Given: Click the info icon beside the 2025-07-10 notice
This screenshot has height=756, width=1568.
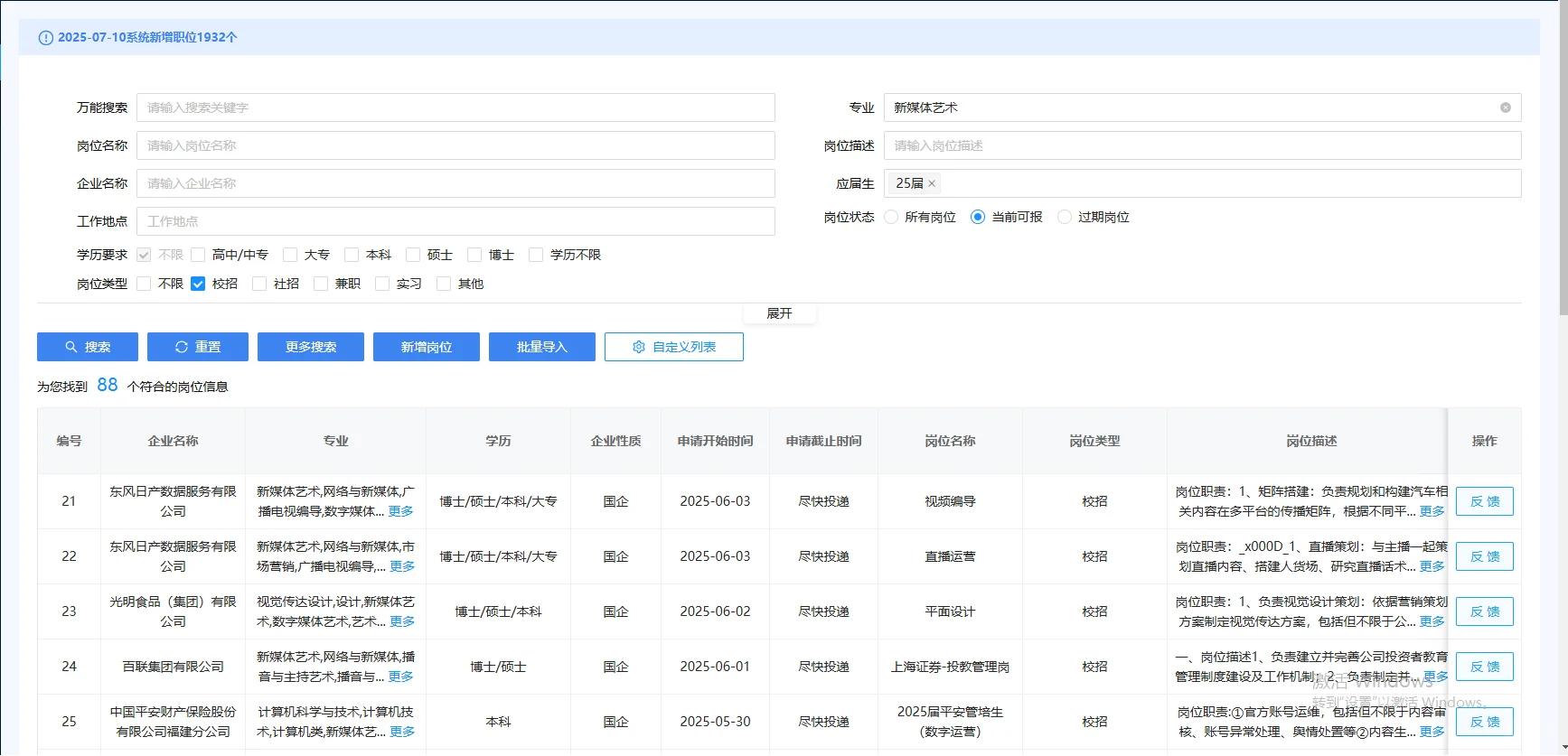Looking at the screenshot, I should [46, 38].
